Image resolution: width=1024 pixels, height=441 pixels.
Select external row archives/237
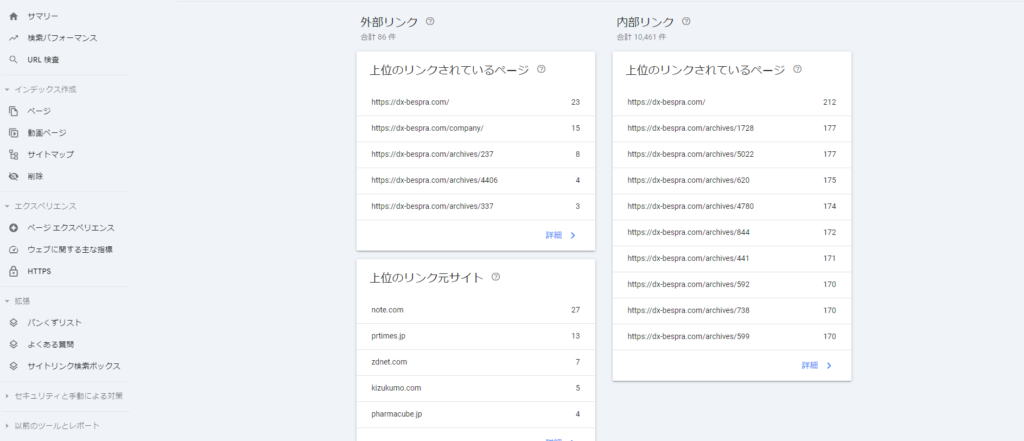[475, 155]
